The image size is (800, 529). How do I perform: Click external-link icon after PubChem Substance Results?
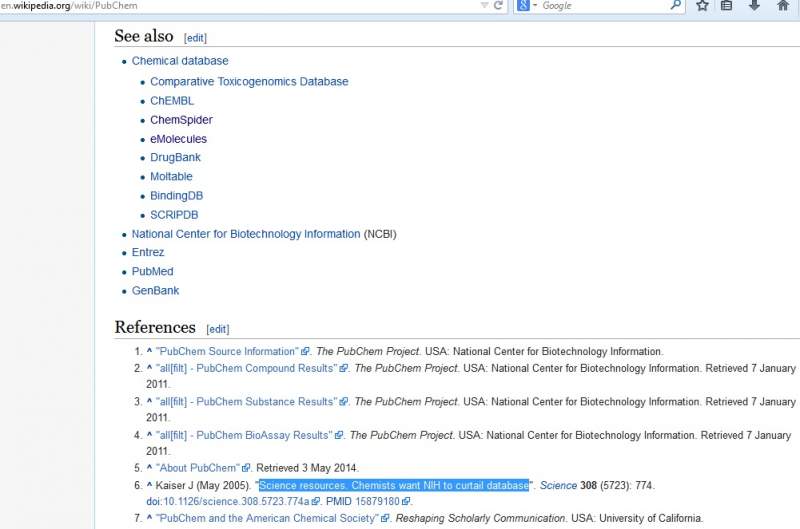pos(343,402)
